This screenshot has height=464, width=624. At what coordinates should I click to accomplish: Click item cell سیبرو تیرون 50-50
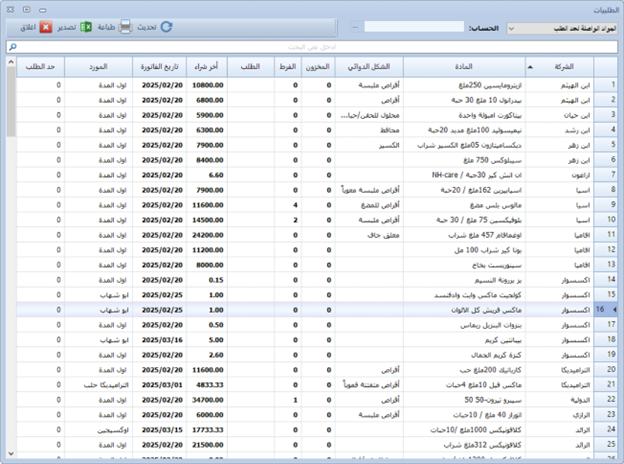click(x=464, y=400)
